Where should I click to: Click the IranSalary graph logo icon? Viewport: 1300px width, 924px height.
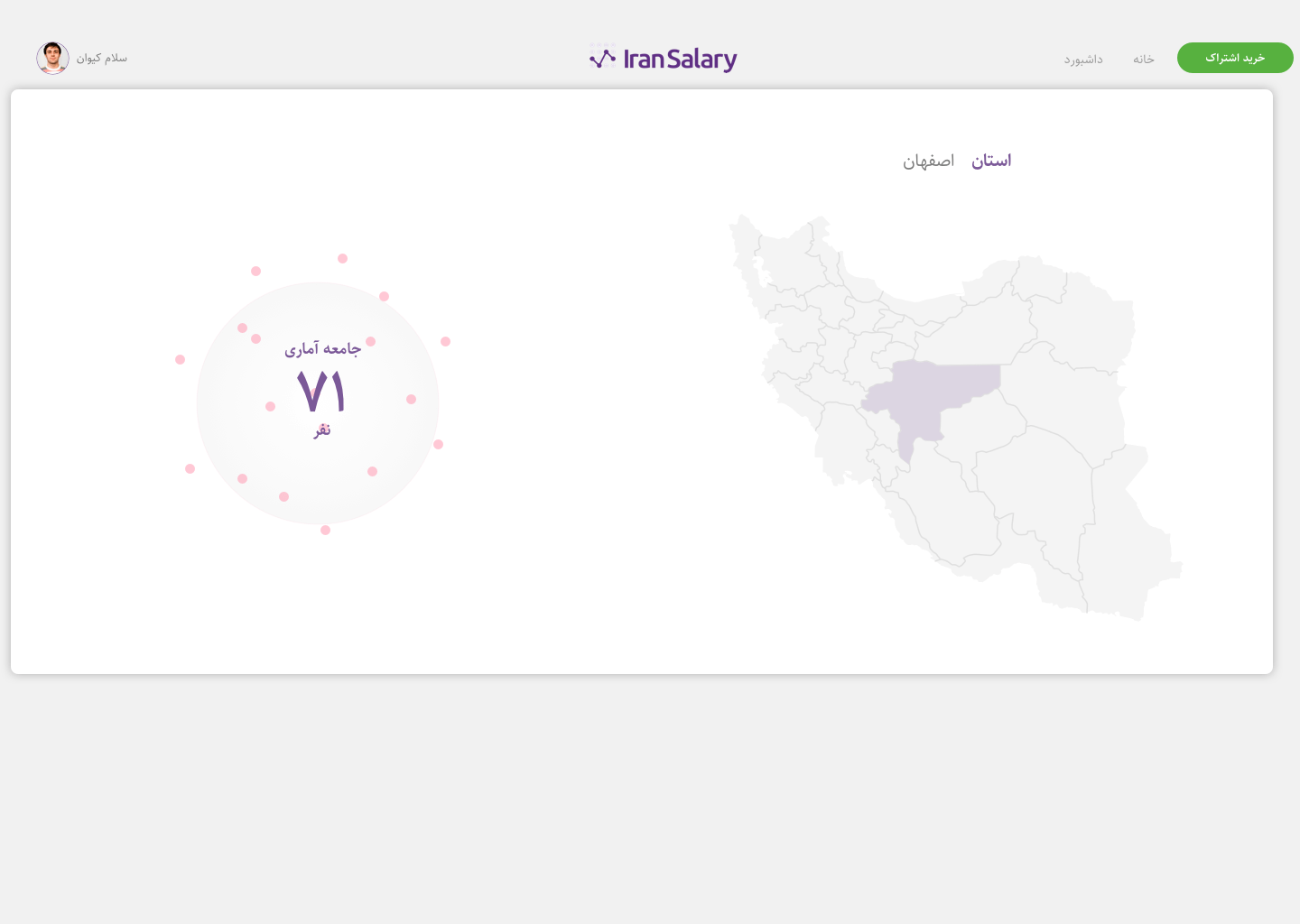coord(602,59)
